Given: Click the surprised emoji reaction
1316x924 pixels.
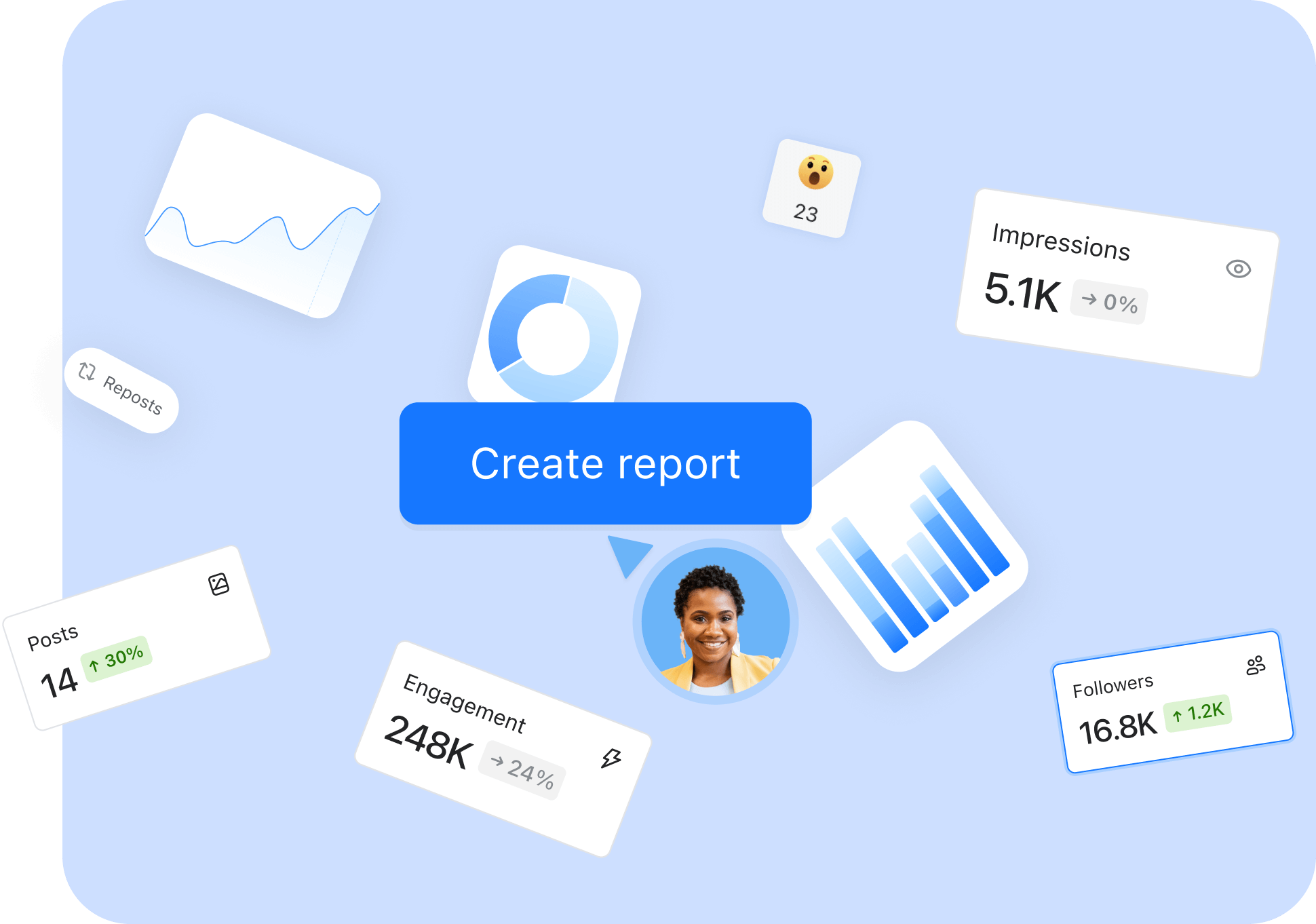Looking at the screenshot, I should tap(815, 172).
